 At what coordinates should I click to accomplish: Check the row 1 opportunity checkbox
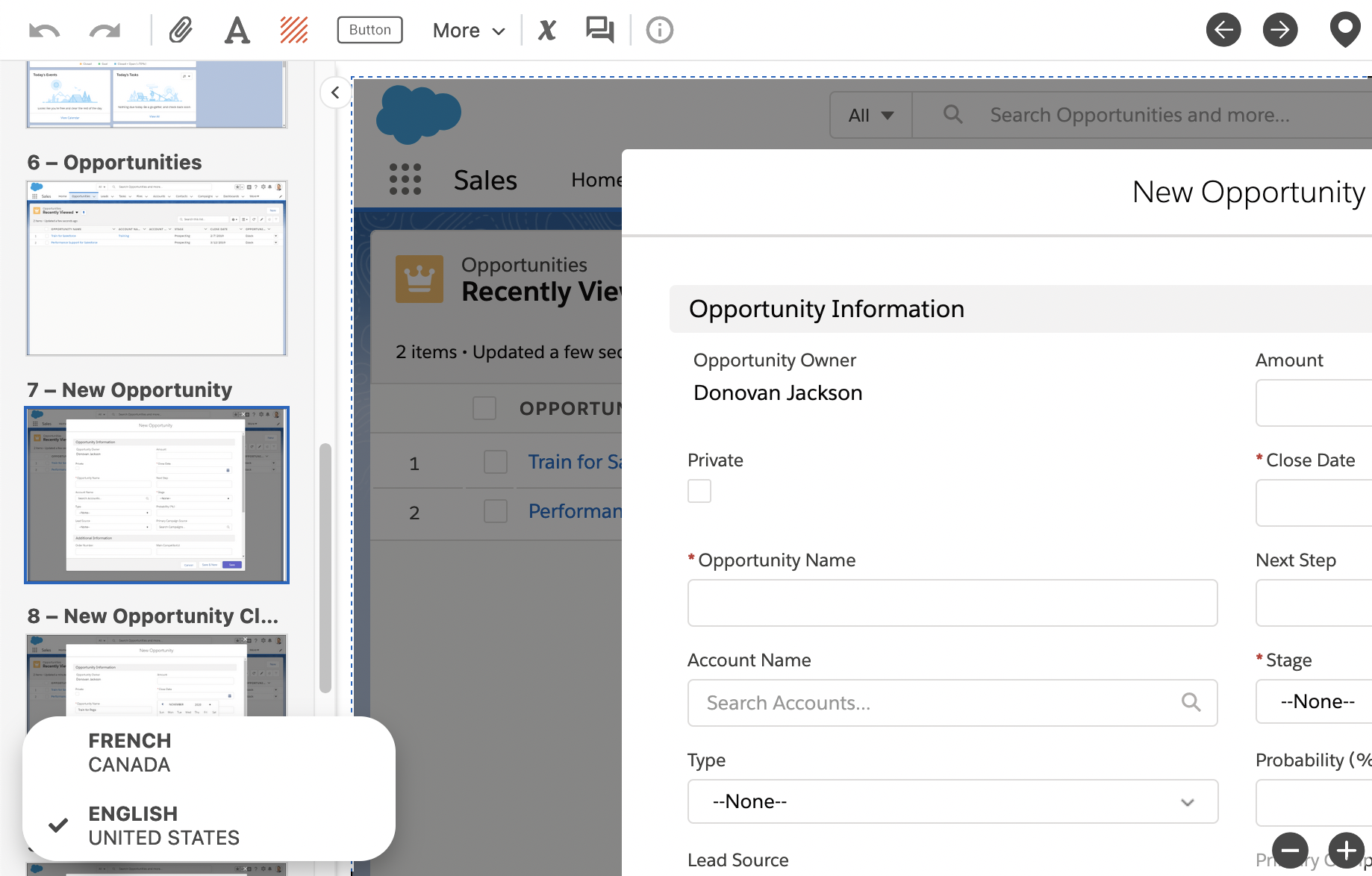click(496, 463)
